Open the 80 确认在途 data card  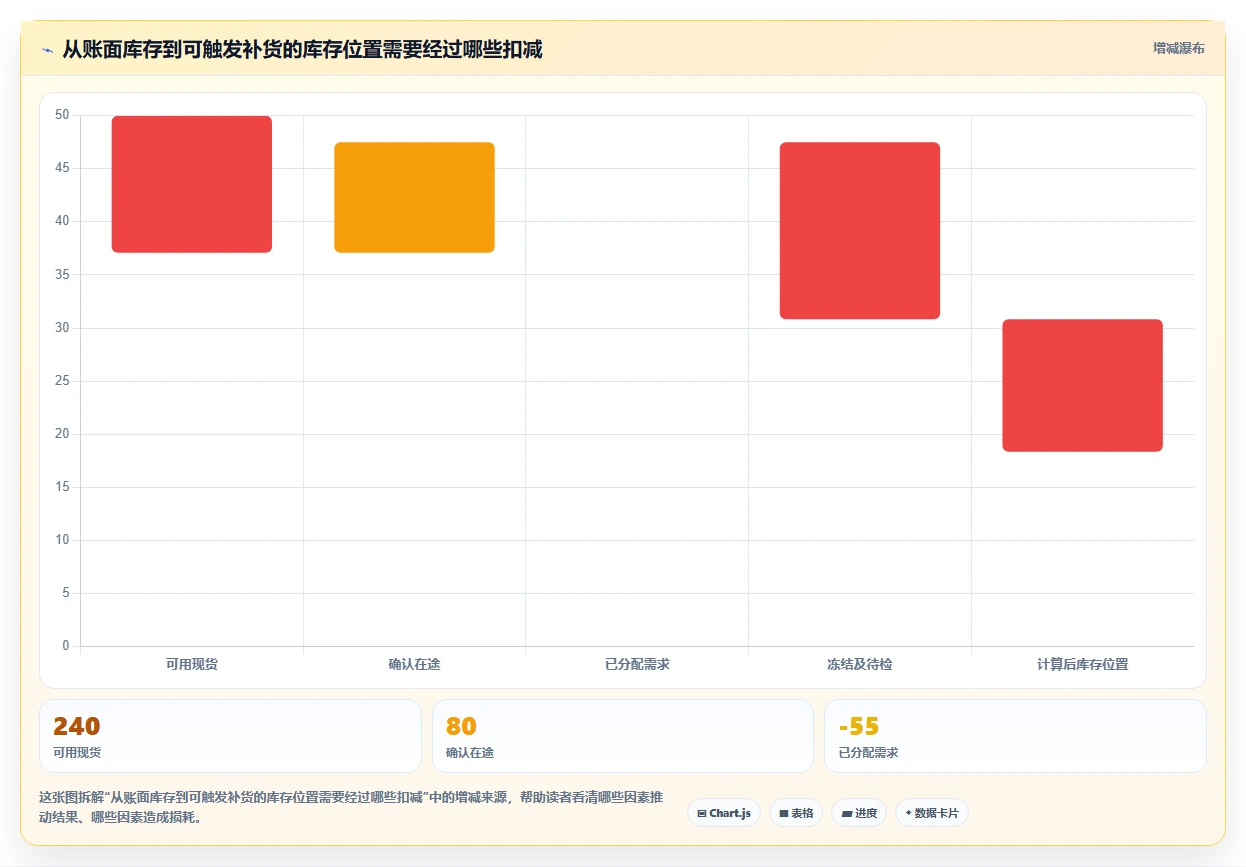(623, 736)
